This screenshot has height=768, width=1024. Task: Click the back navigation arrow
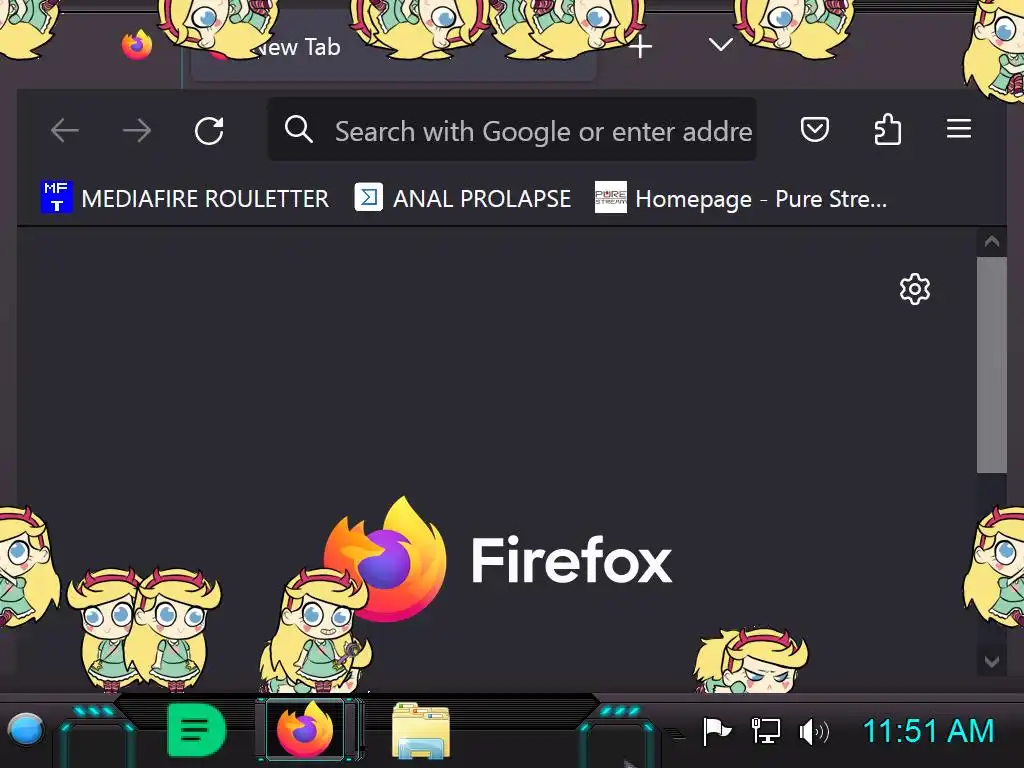65,131
